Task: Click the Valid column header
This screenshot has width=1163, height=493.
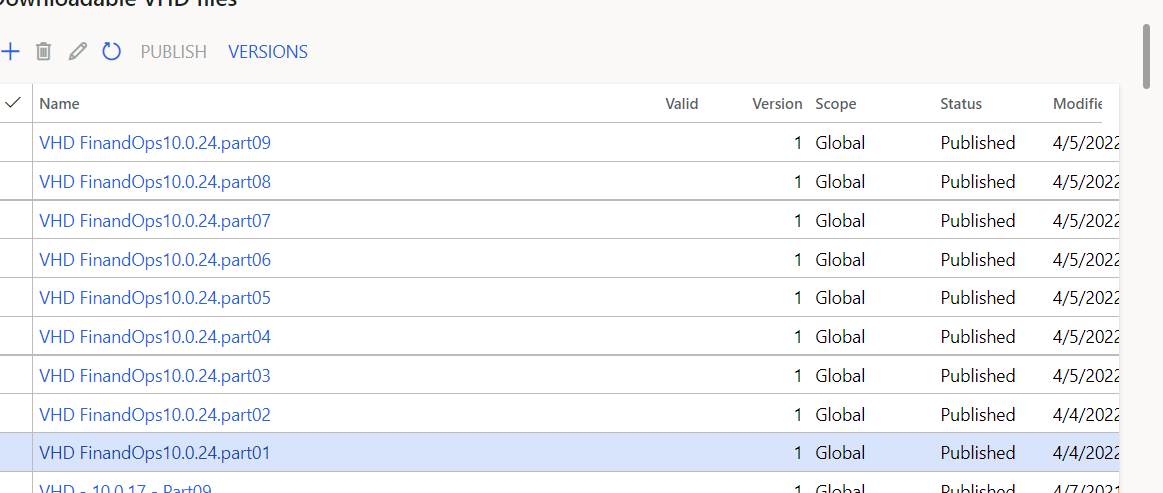Action: point(682,104)
